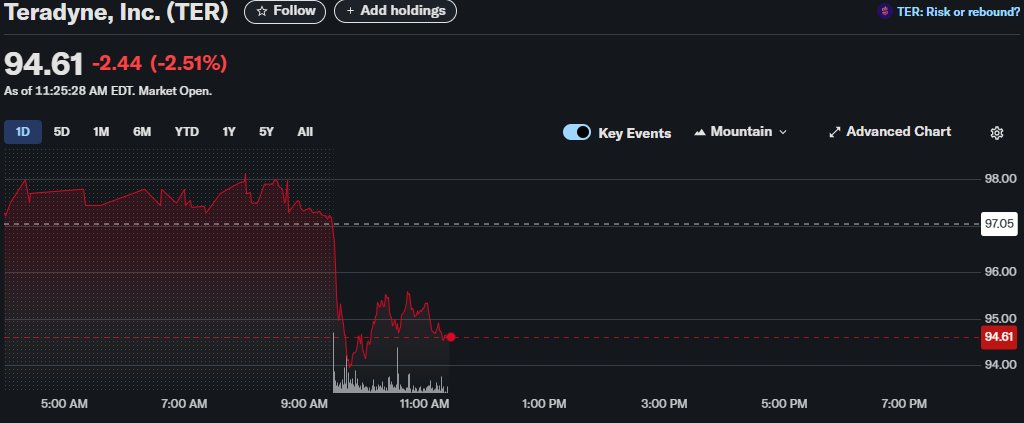Click the TER Risk or rebound badge icon

[885, 11]
